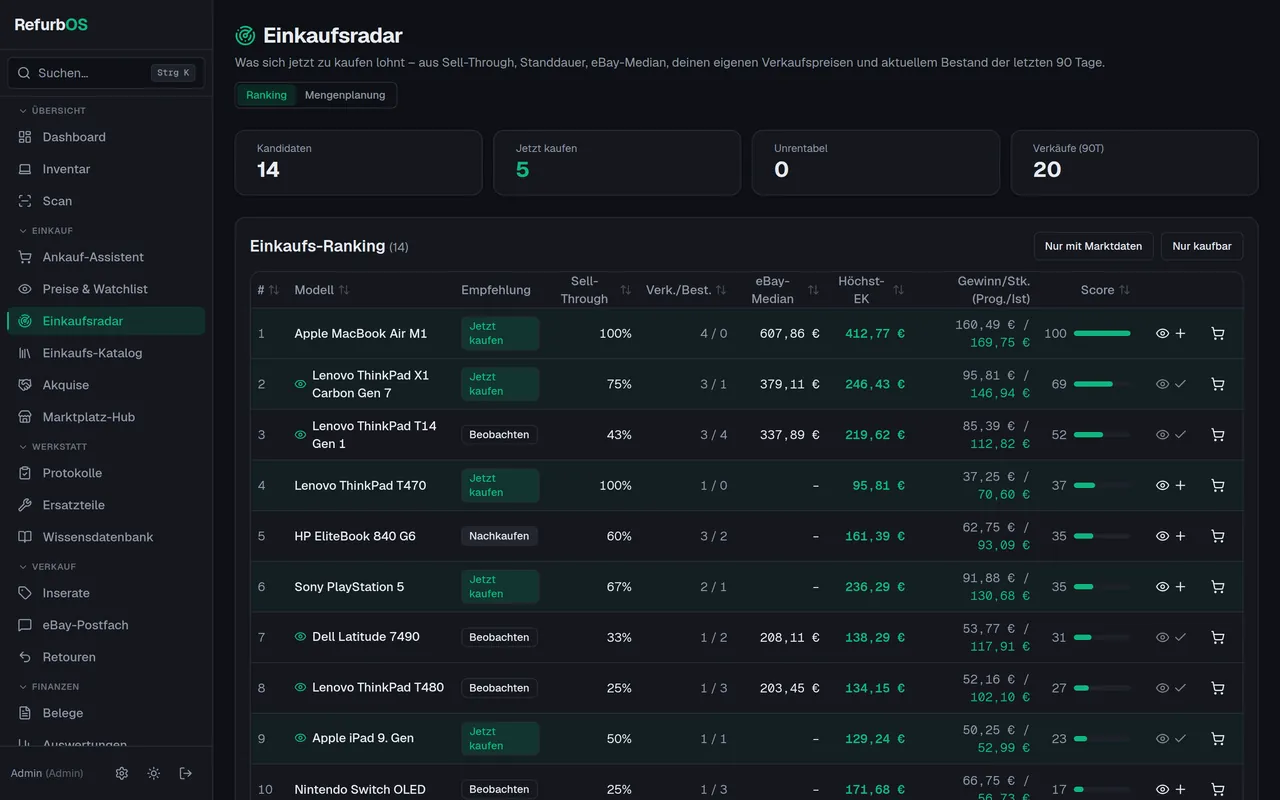Image resolution: width=1280 pixels, height=800 pixels.
Task: Toggle watch eye in Dell Latitude 7490 actions
Action: click(1162, 637)
